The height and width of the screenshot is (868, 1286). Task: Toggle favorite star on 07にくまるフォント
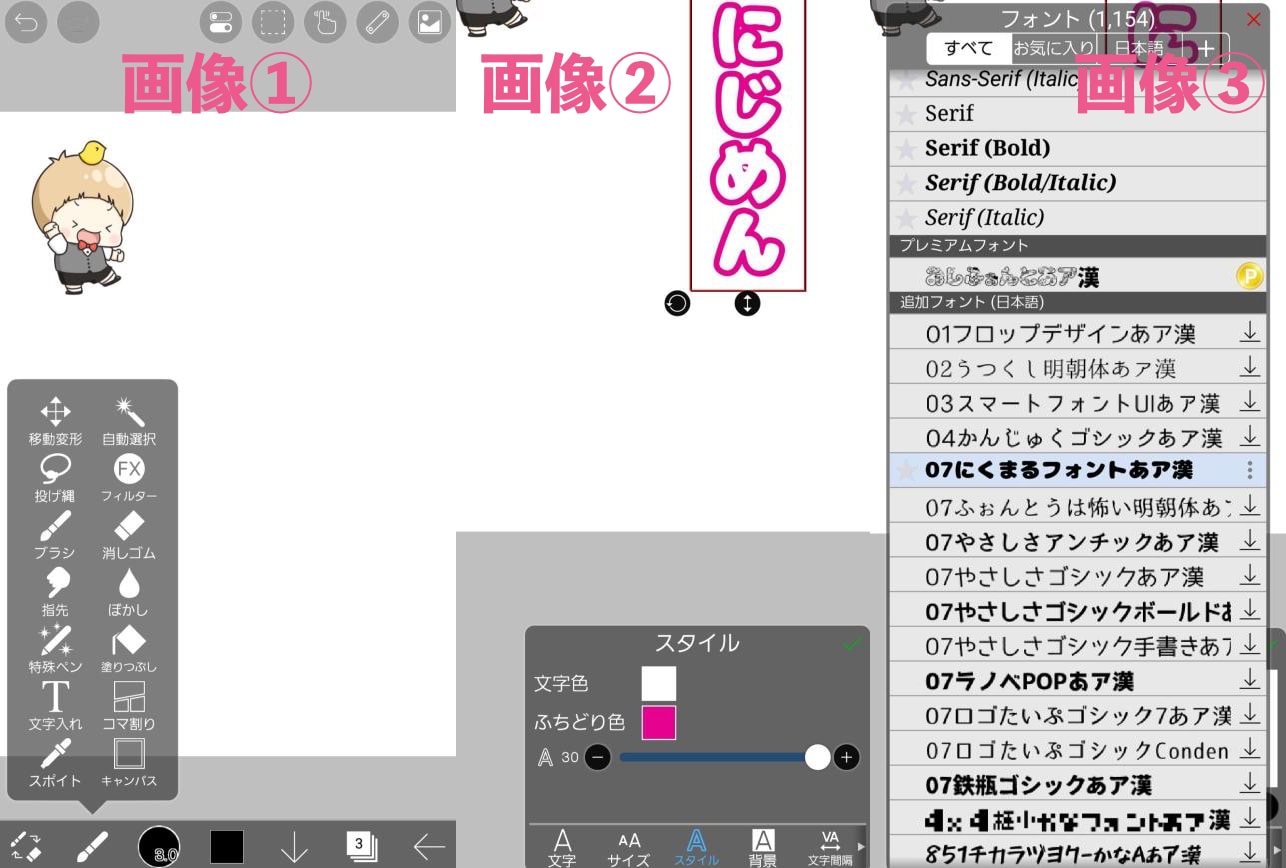pyautogui.click(x=905, y=470)
